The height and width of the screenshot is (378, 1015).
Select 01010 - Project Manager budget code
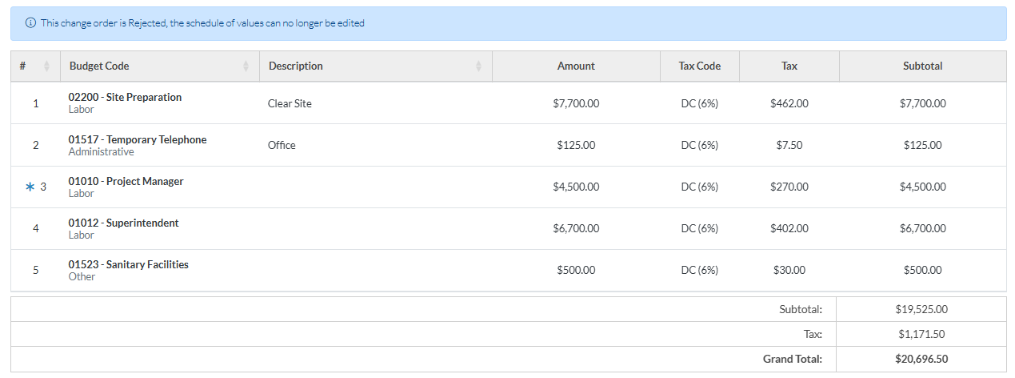[126, 181]
